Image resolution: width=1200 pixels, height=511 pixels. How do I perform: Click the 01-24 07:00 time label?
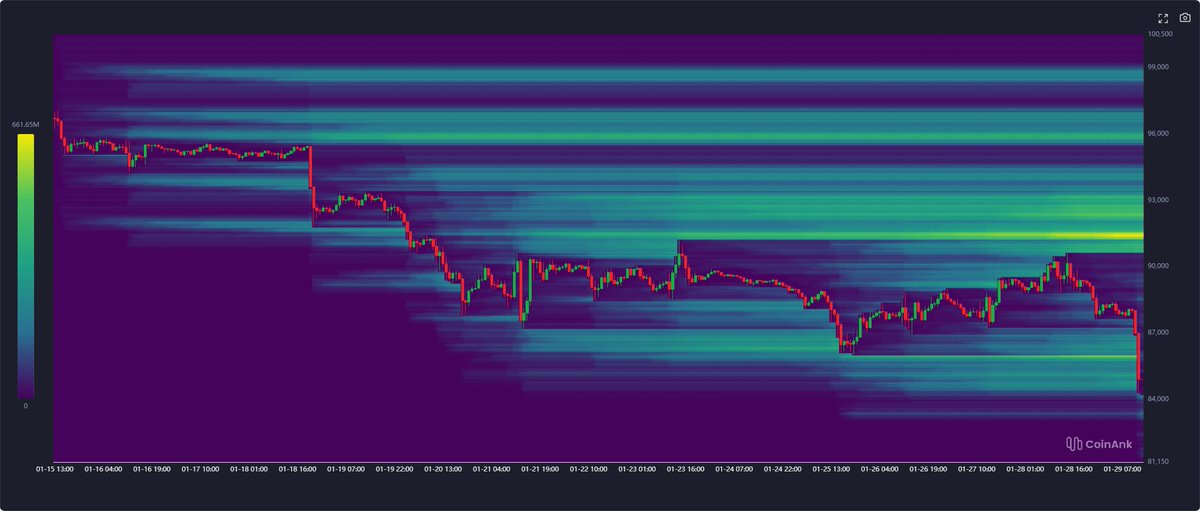tap(735, 469)
